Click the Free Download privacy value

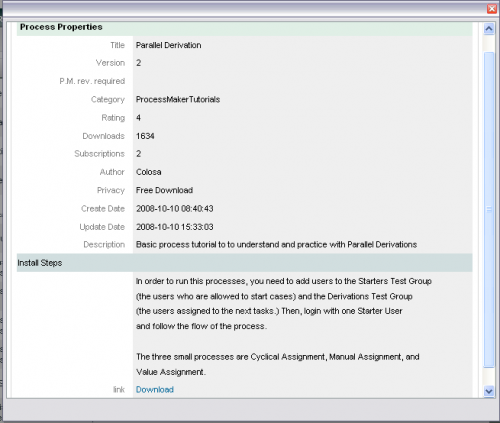(164, 190)
